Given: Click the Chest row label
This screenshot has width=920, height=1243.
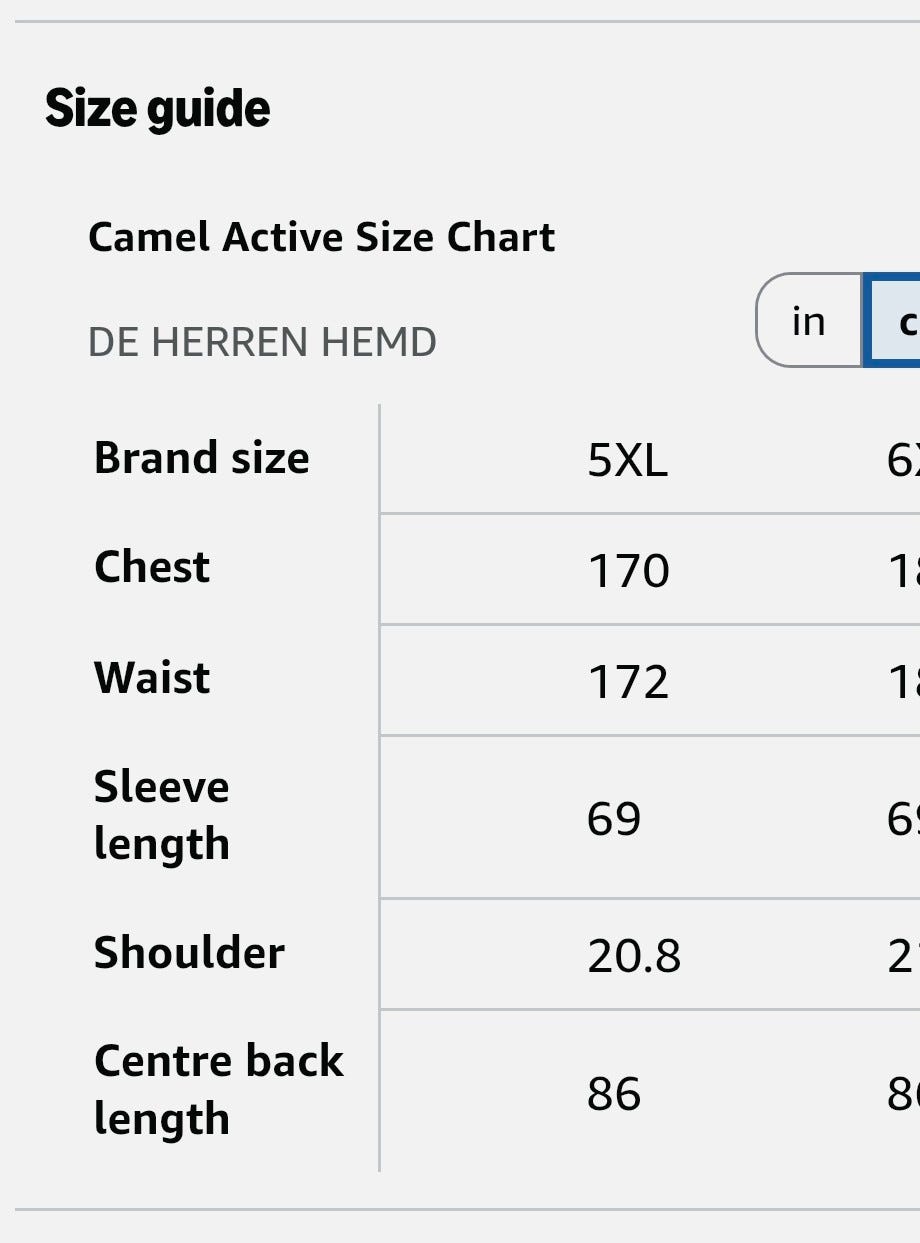Looking at the screenshot, I should [152, 567].
